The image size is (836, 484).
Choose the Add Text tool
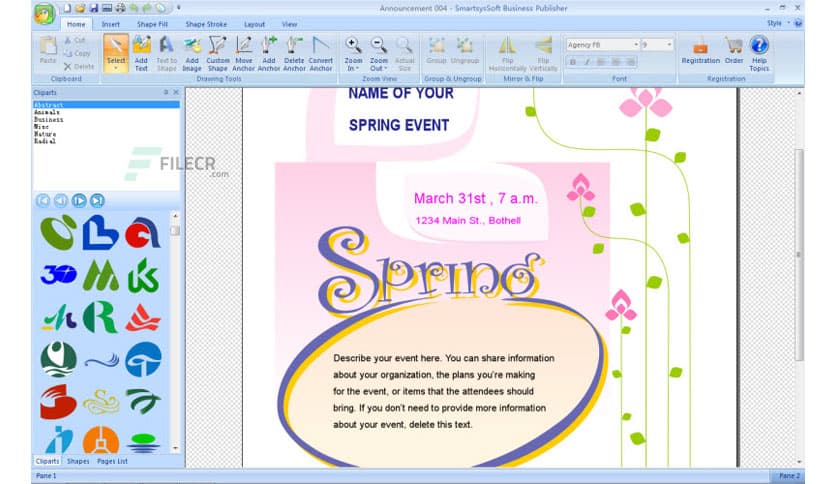coord(141,53)
